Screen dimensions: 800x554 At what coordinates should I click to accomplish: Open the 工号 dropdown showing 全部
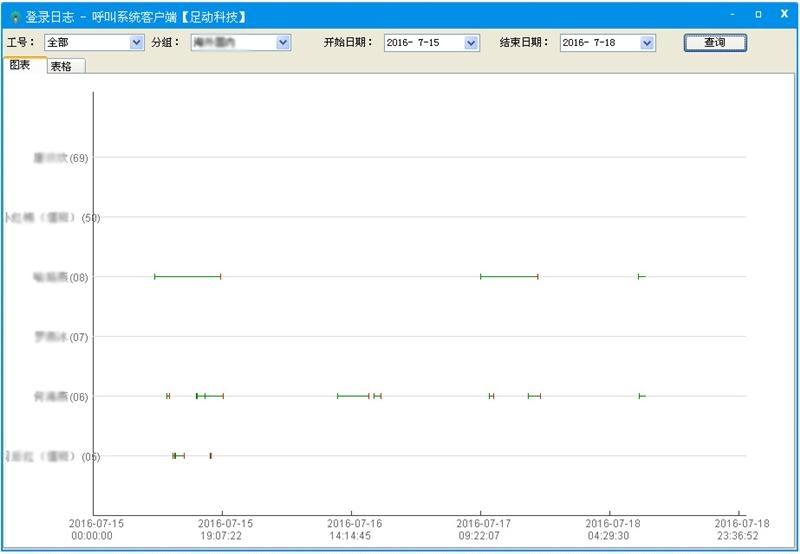[137, 43]
